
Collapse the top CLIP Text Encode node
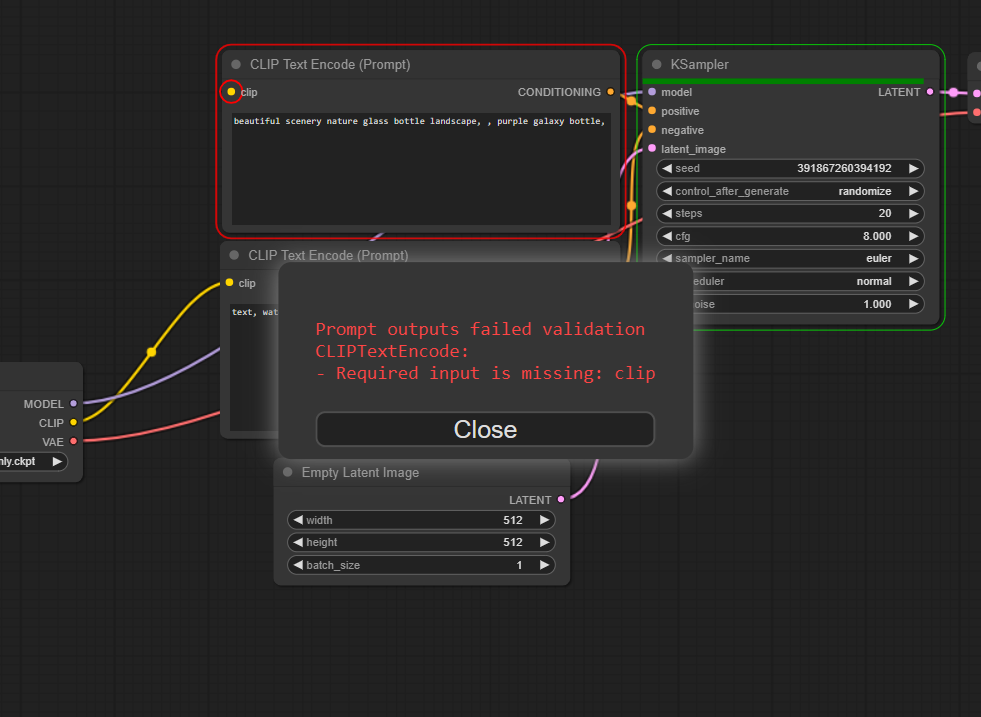(x=236, y=65)
